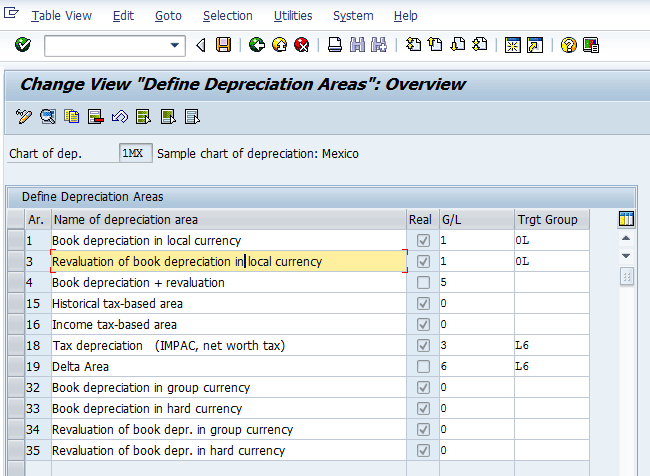Open the command field dropdown arrow
This screenshot has width=650, height=476.
(x=176, y=45)
